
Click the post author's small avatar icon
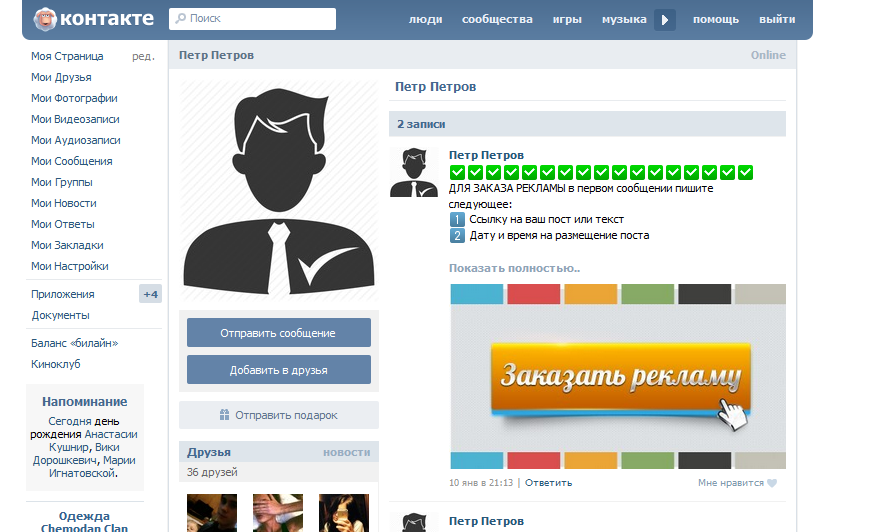point(413,172)
